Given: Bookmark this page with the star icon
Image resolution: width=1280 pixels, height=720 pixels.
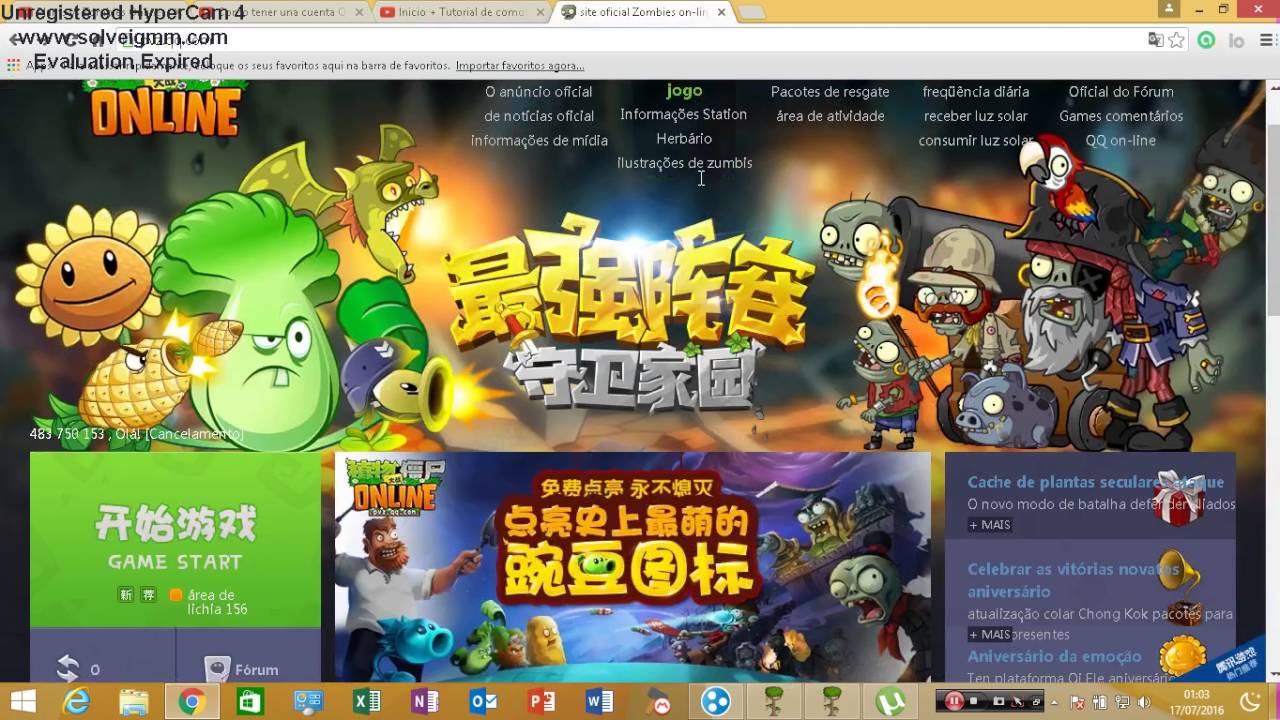Looking at the screenshot, I should coord(1177,40).
